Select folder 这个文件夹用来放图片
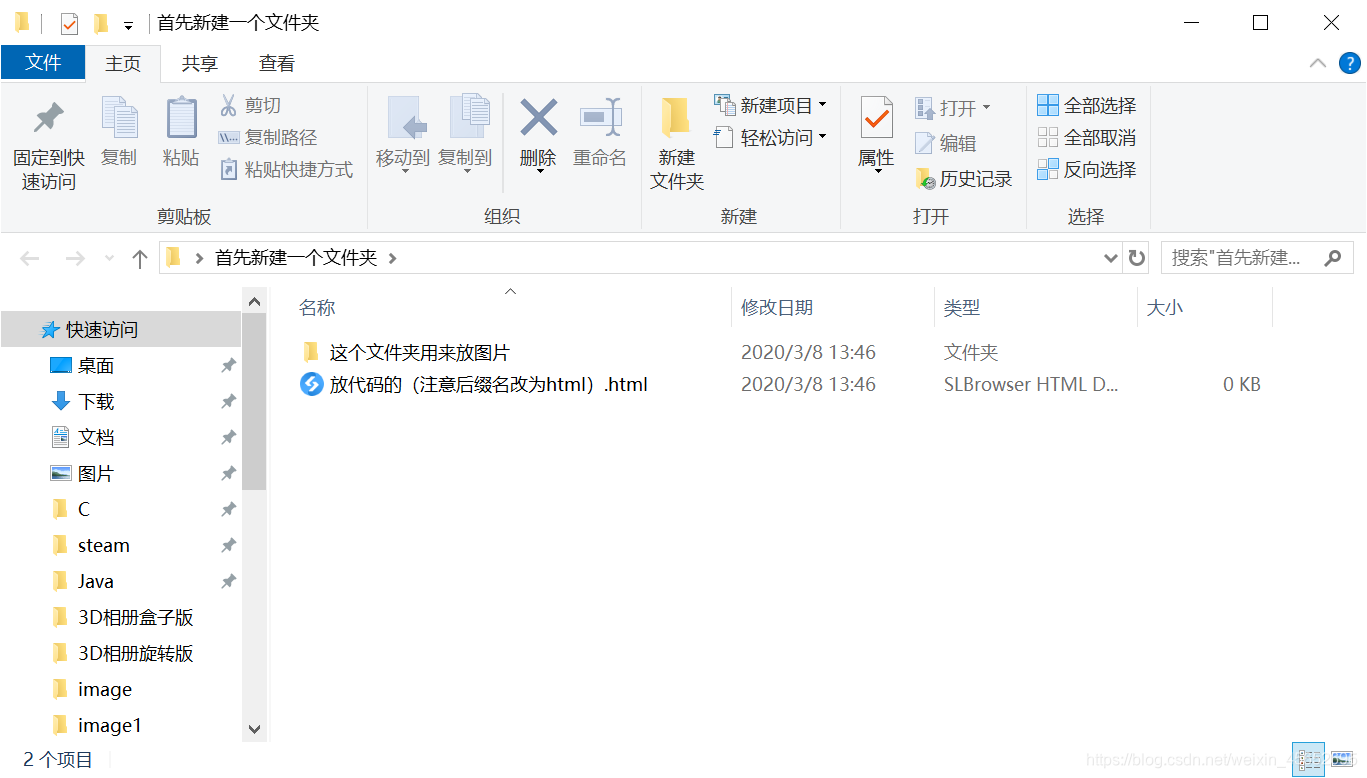Image resolution: width=1367 pixels, height=778 pixels. coord(419,352)
